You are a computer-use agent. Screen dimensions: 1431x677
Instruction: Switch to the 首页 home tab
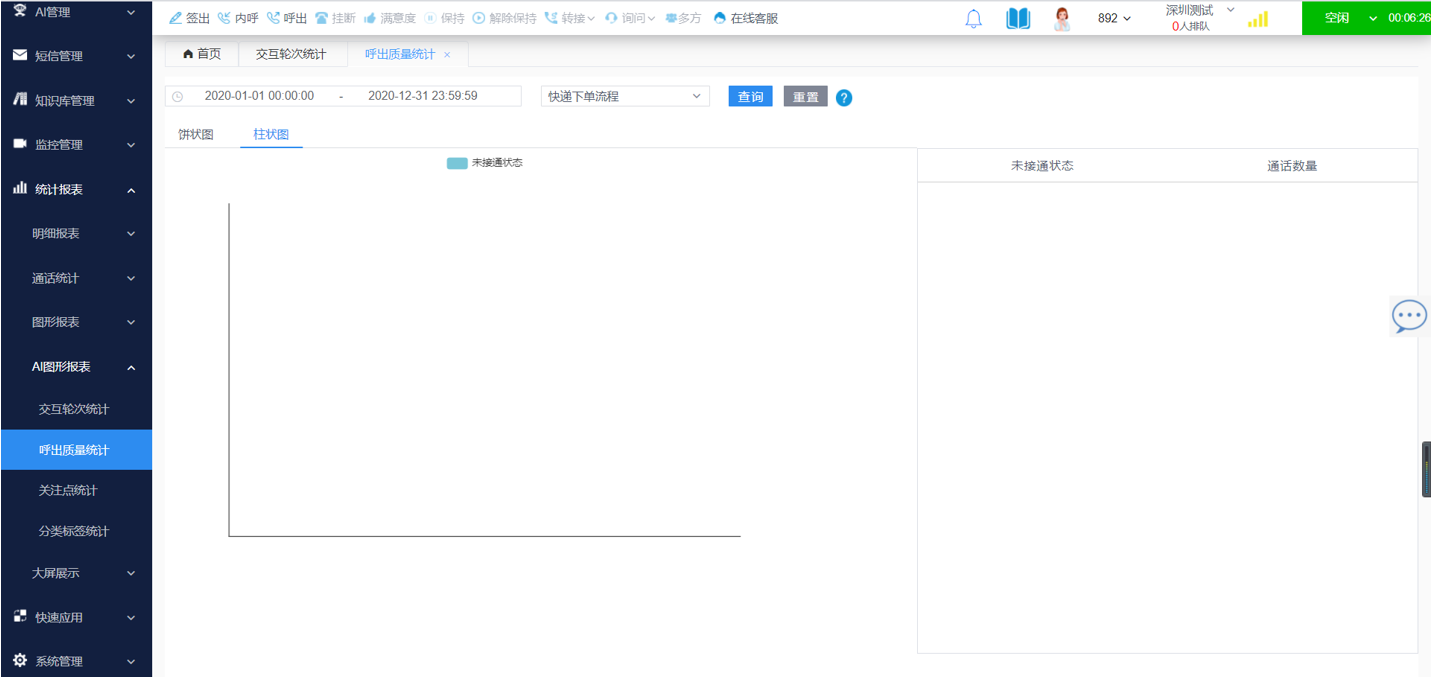tap(202, 54)
